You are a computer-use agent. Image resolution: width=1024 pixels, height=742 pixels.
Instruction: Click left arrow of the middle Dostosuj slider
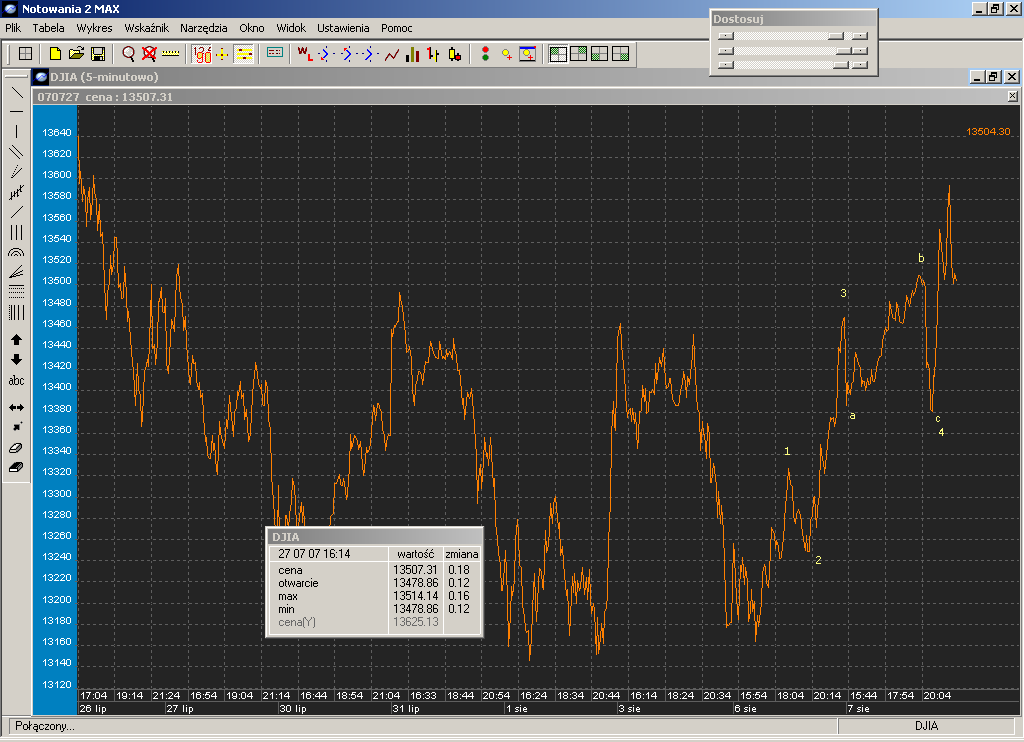pyautogui.click(x=726, y=50)
